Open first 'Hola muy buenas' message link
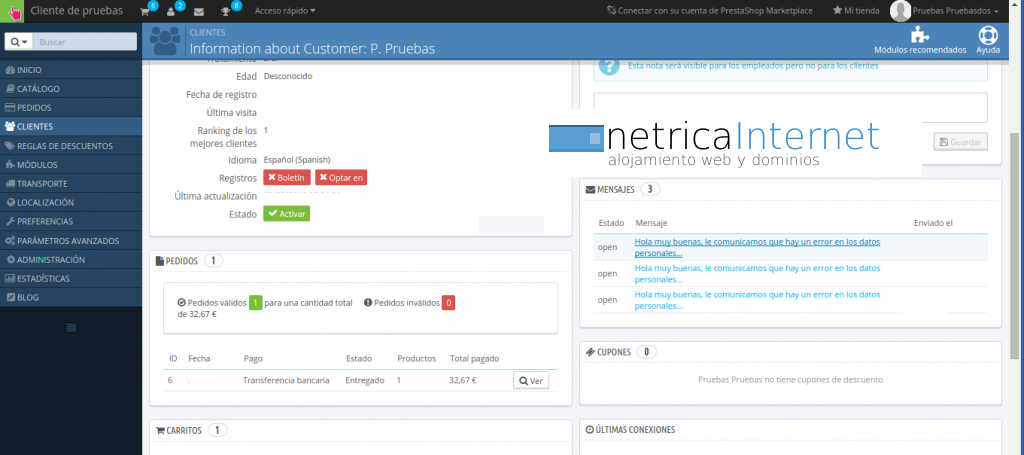The width and height of the screenshot is (1024, 455). pos(759,246)
